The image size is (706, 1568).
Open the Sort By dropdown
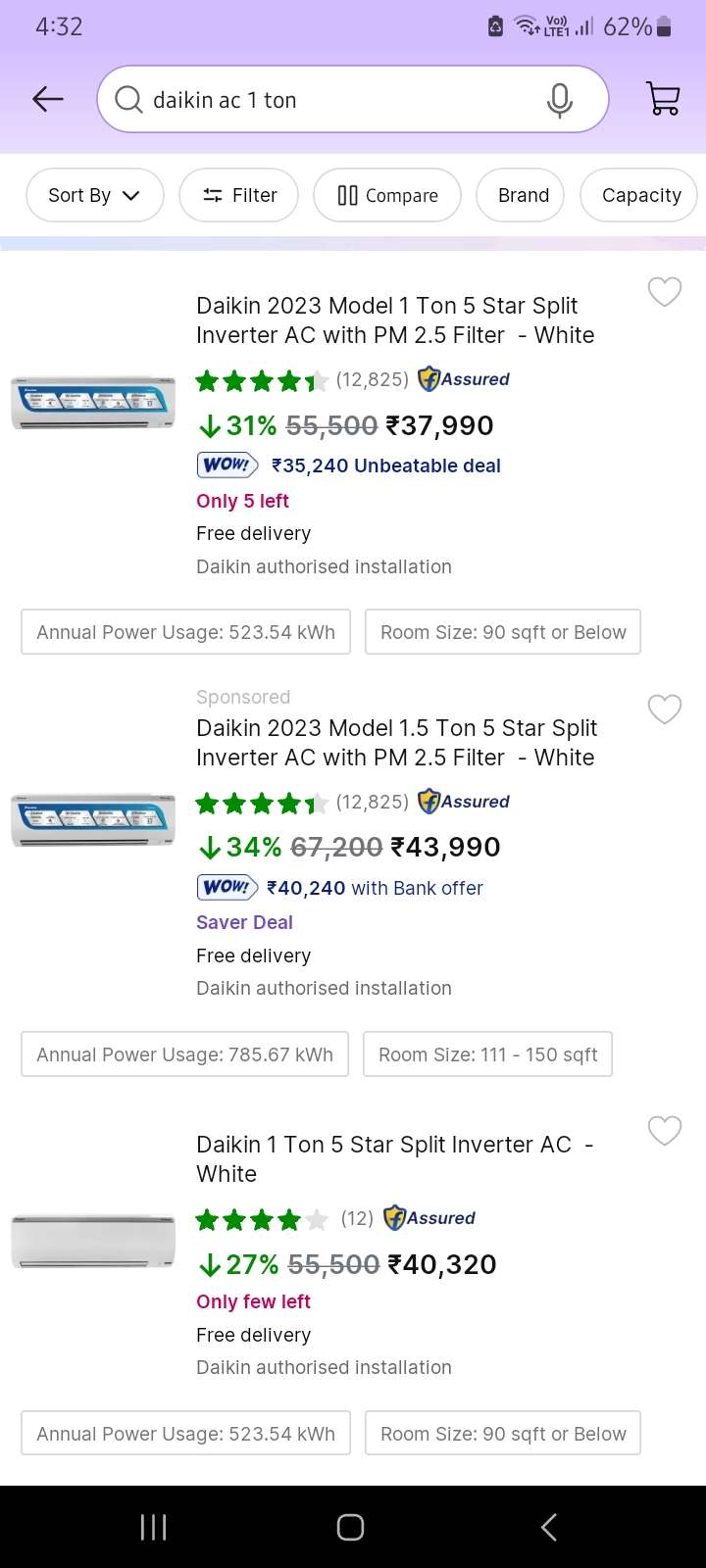pos(94,195)
